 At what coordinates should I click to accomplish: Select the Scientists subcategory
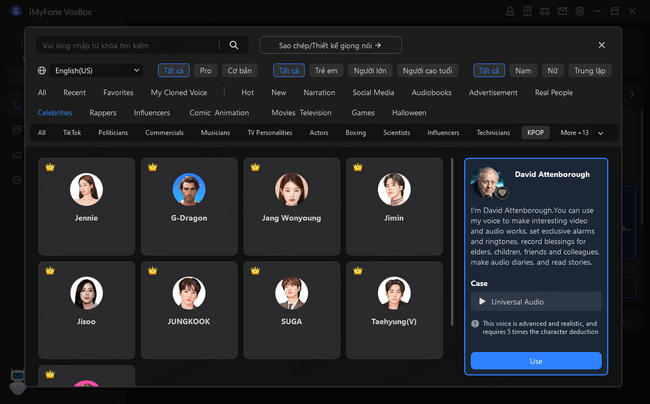[x=396, y=133]
